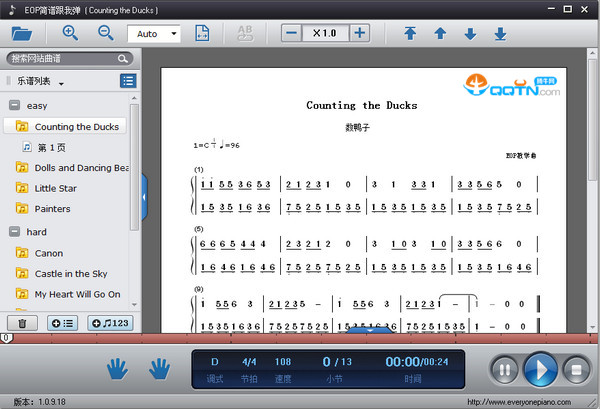Zoom out on the sheet music
This screenshot has width=600, height=409.
(x=105, y=33)
